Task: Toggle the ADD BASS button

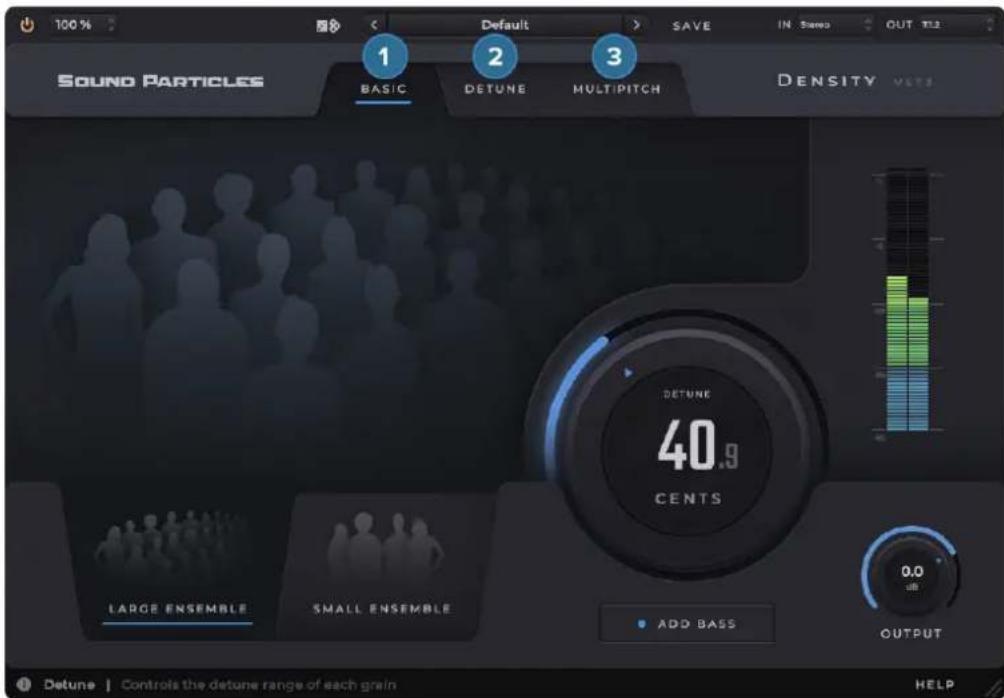Action: coord(687,623)
